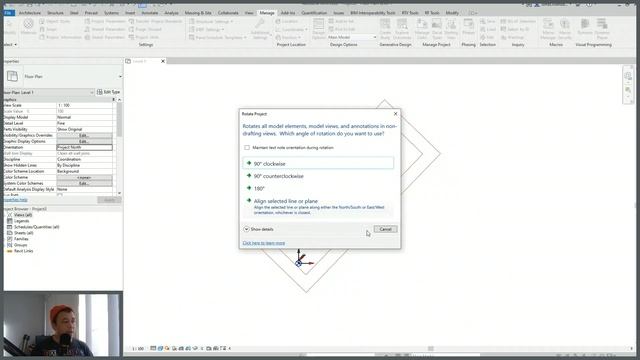Select Align selected line or plane option
The width and height of the screenshot is (640, 360).
pos(318,206)
